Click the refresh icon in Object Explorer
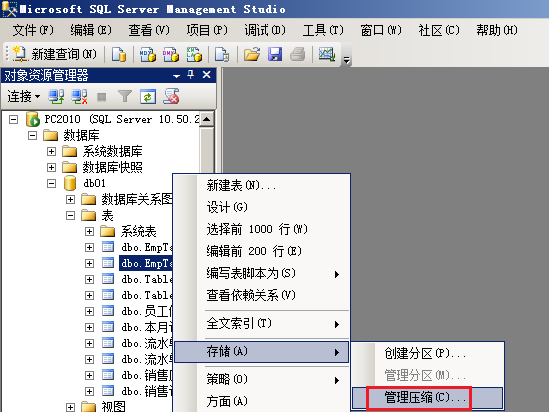 coord(148,96)
